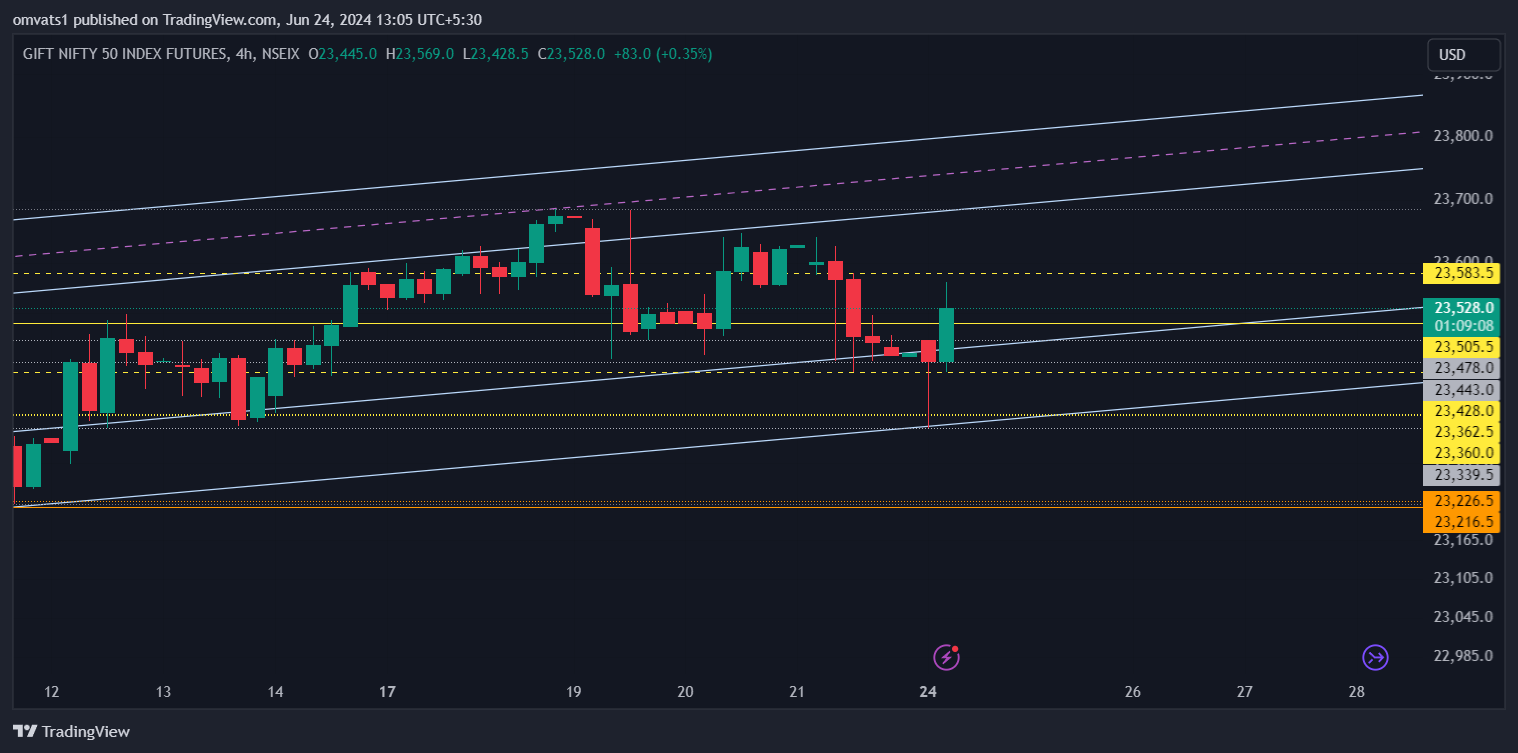The width and height of the screenshot is (1518, 753).
Task: Click bold date 17 on time axis
Action: [388, 692]
